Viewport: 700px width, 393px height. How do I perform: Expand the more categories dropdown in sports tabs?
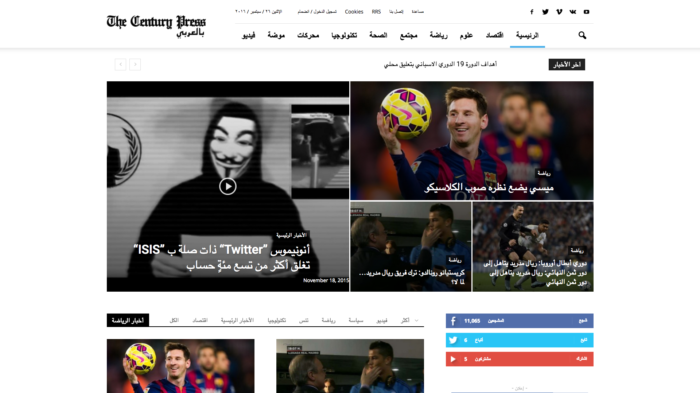pos(409,320)
